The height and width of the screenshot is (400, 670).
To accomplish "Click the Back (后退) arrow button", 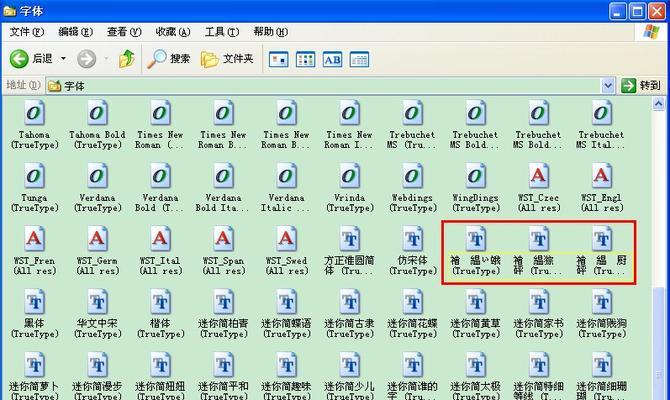I will click(19, 59).
